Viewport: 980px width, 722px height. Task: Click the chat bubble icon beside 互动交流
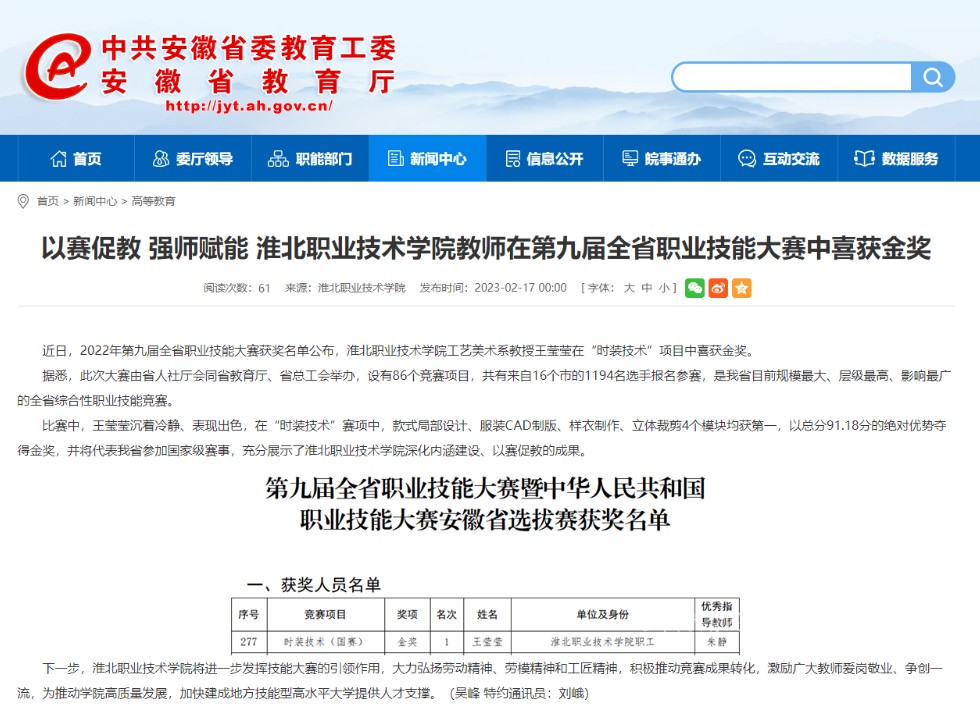click(747, 159)
